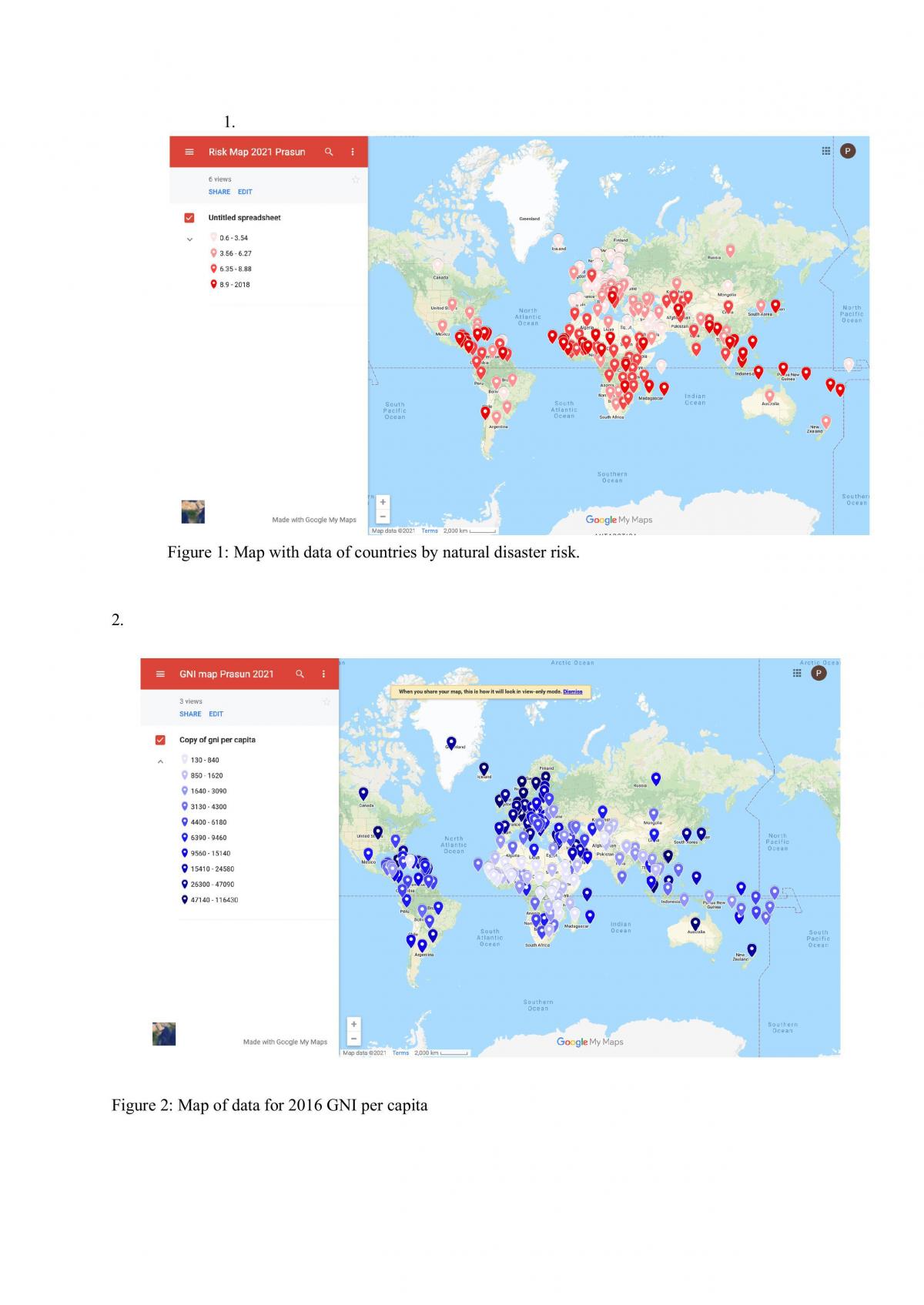Zoom in on the Risk Map

point(383,502)
